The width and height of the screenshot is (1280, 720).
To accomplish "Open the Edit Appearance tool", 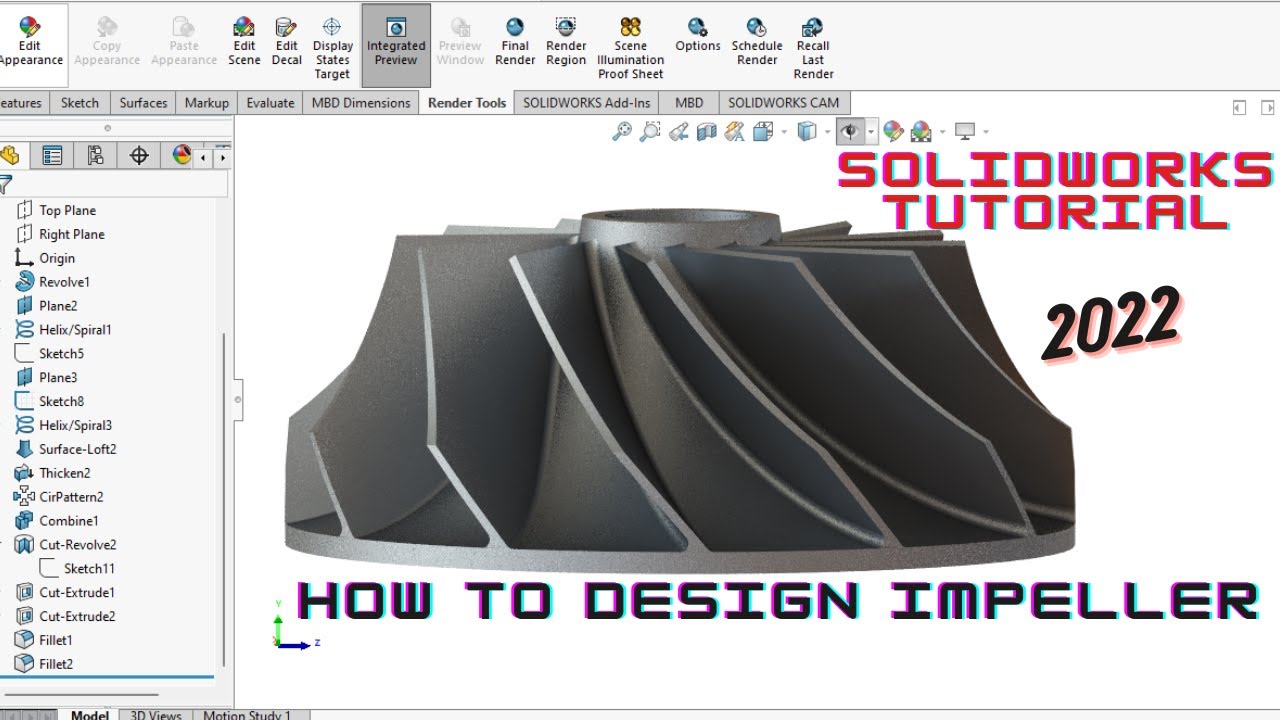I will (31, 43).
